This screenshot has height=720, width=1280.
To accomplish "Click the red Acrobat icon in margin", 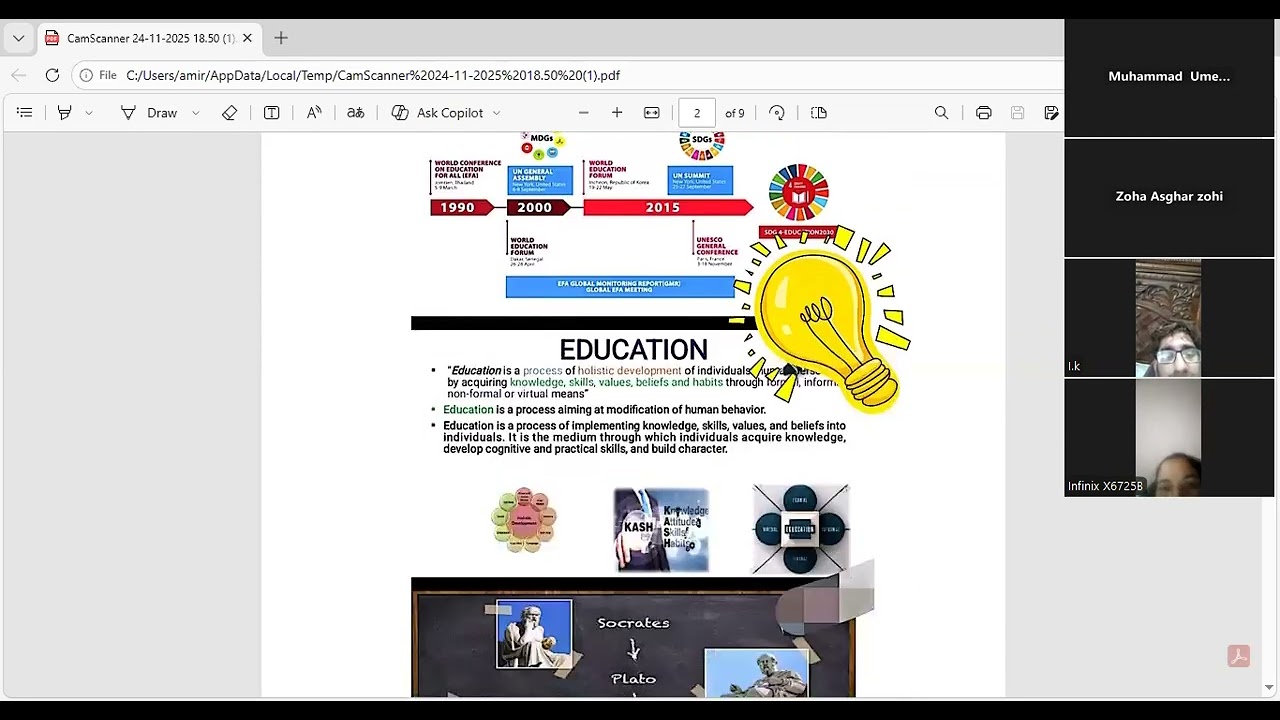I will [x=1239, y=657].
